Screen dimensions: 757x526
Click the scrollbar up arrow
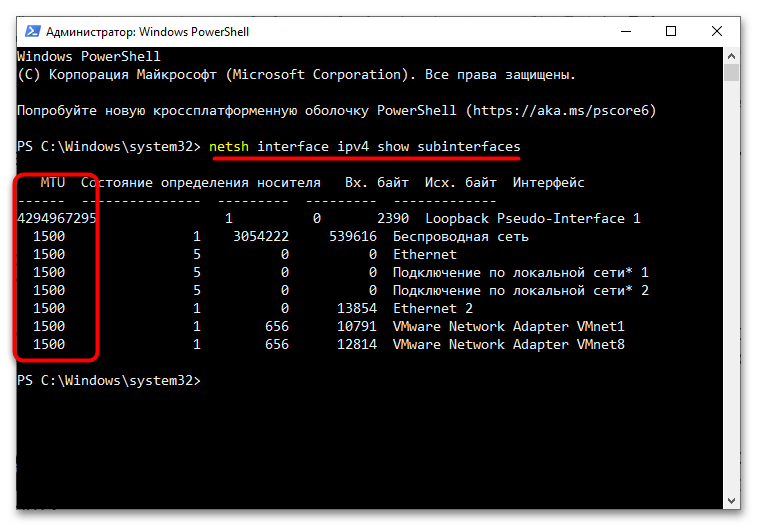click(732, 56)
